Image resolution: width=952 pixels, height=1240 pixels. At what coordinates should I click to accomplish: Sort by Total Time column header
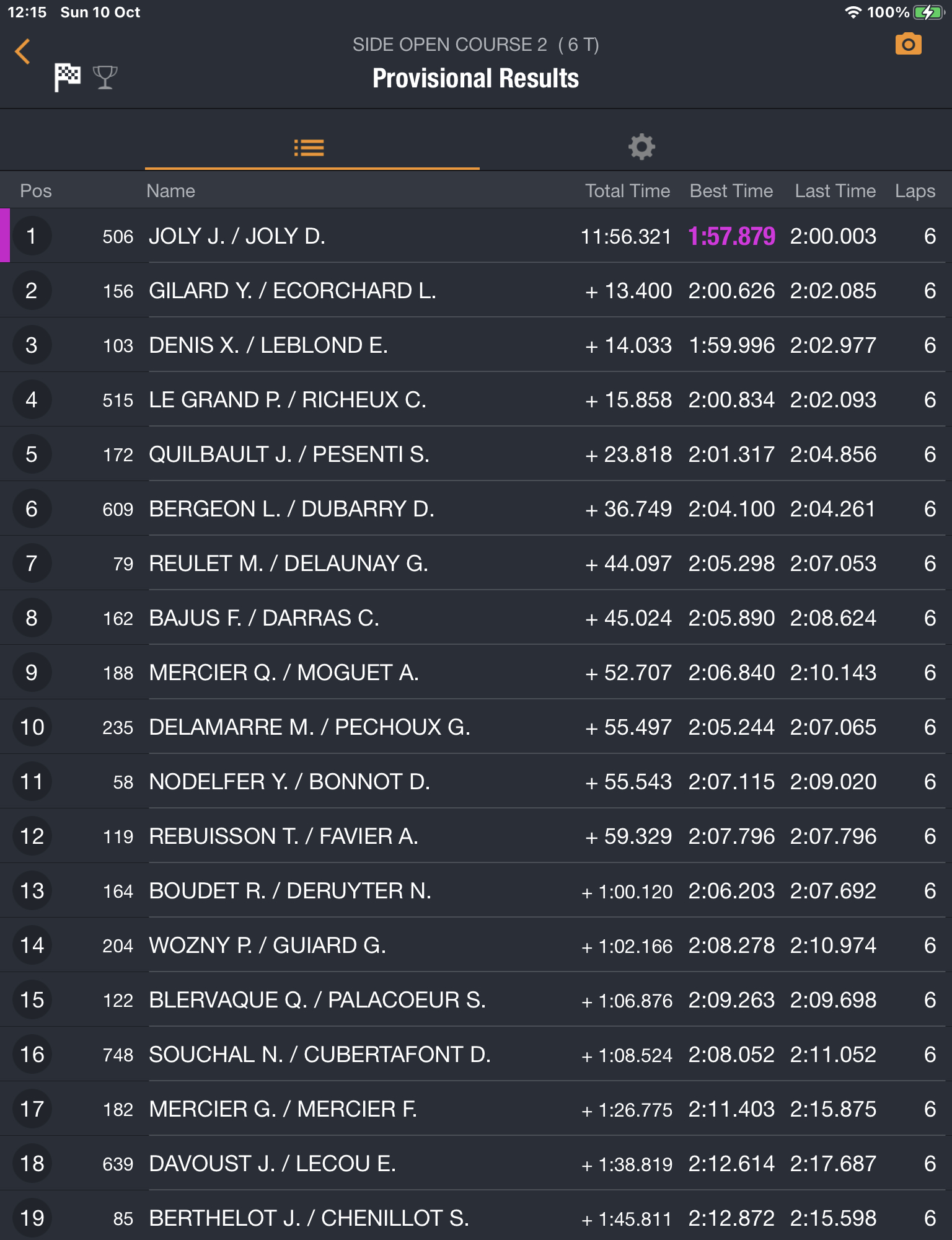627,191
